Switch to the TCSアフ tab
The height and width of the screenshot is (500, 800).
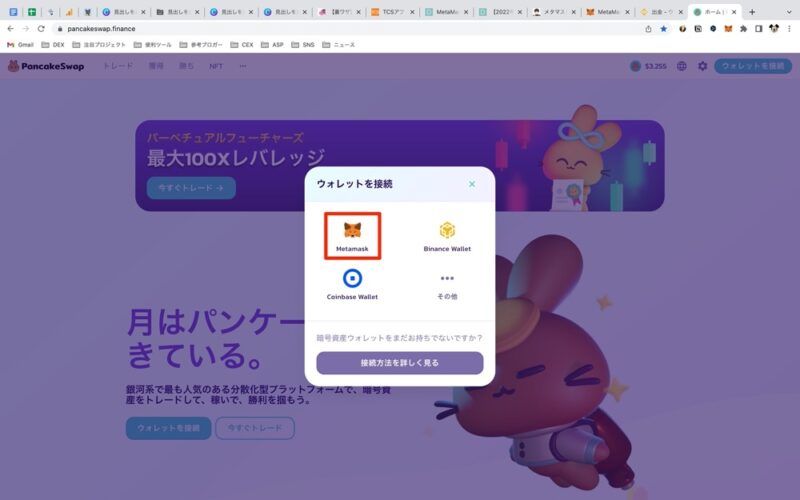392,12
